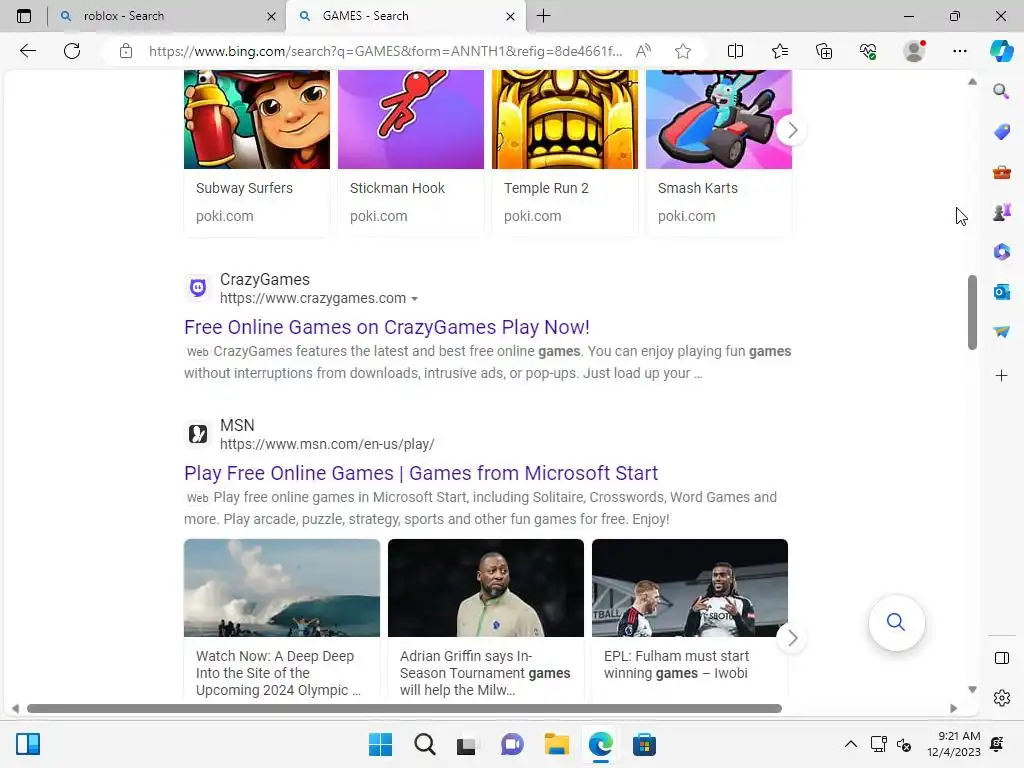This screenshot has width=1024, height=768.
Task: Expand the crazygames.com URL dropdown arrow
Action: (414, 298)
